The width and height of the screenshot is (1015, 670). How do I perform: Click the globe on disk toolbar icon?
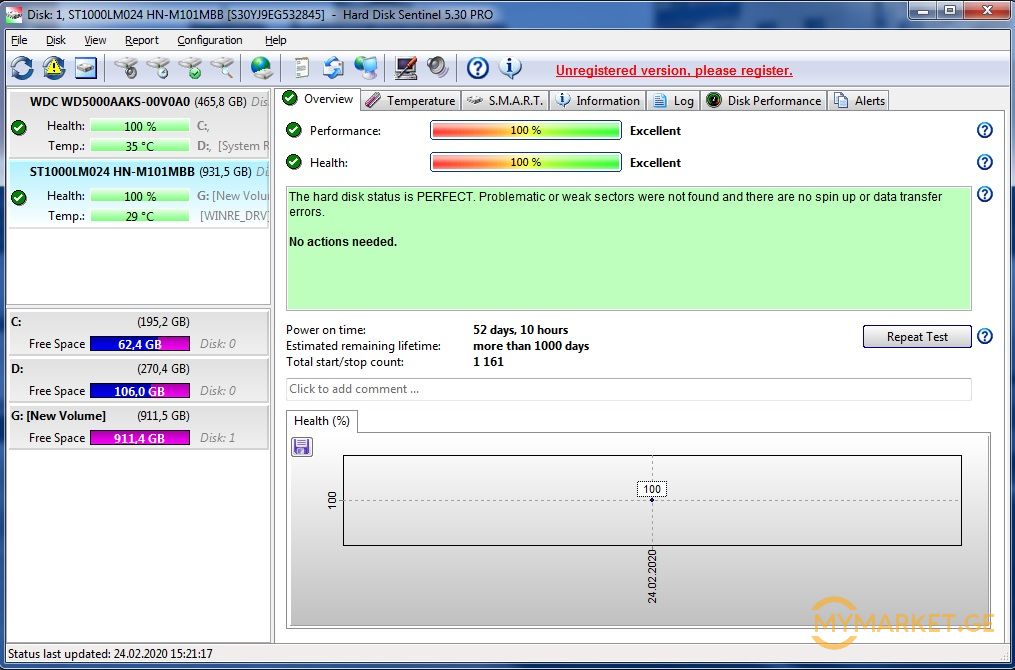[x=262, y=67]
